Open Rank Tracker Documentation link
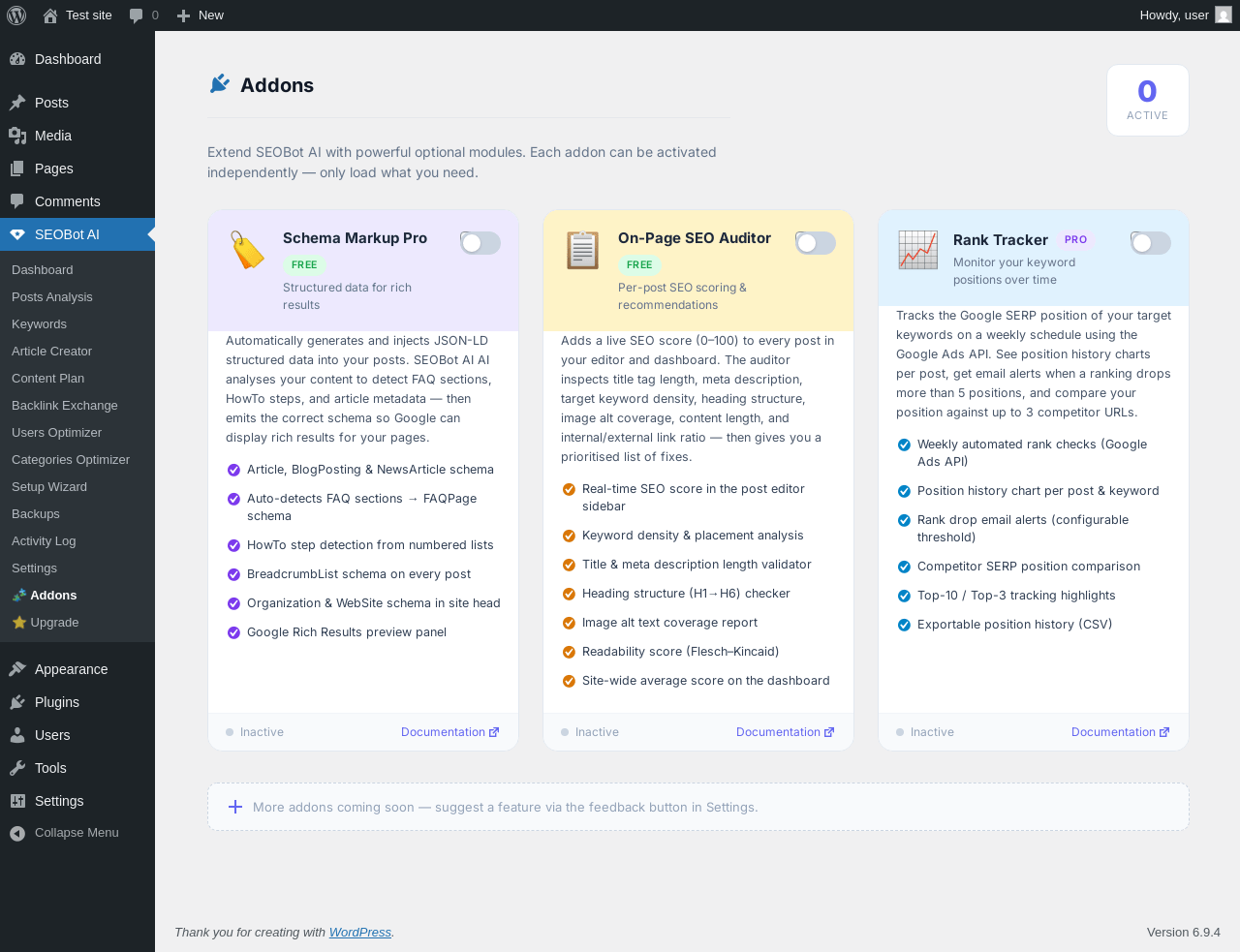 pos(1120,732)
